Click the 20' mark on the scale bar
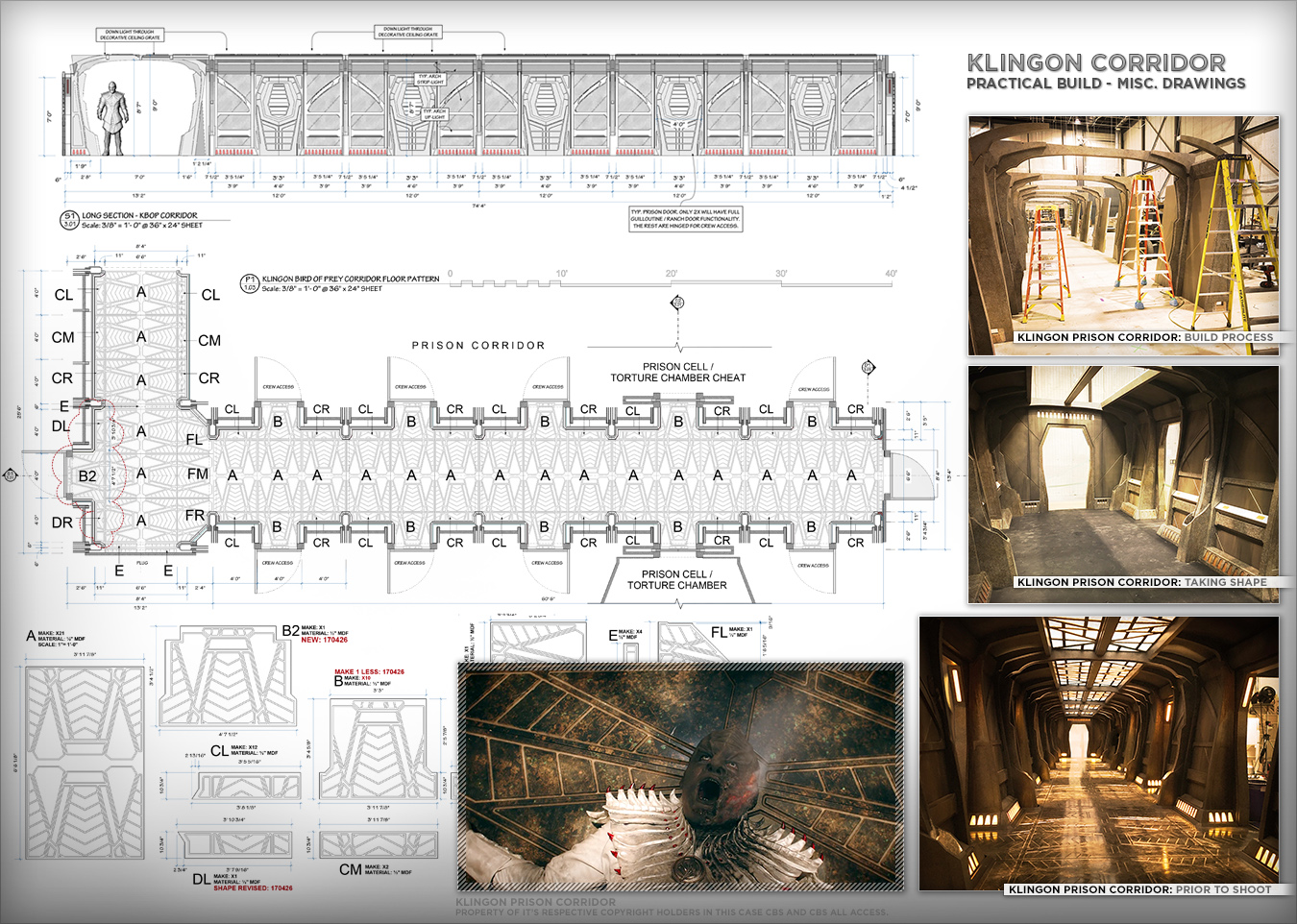This screenshot has height=924, width=1297. tap(672, 274)
